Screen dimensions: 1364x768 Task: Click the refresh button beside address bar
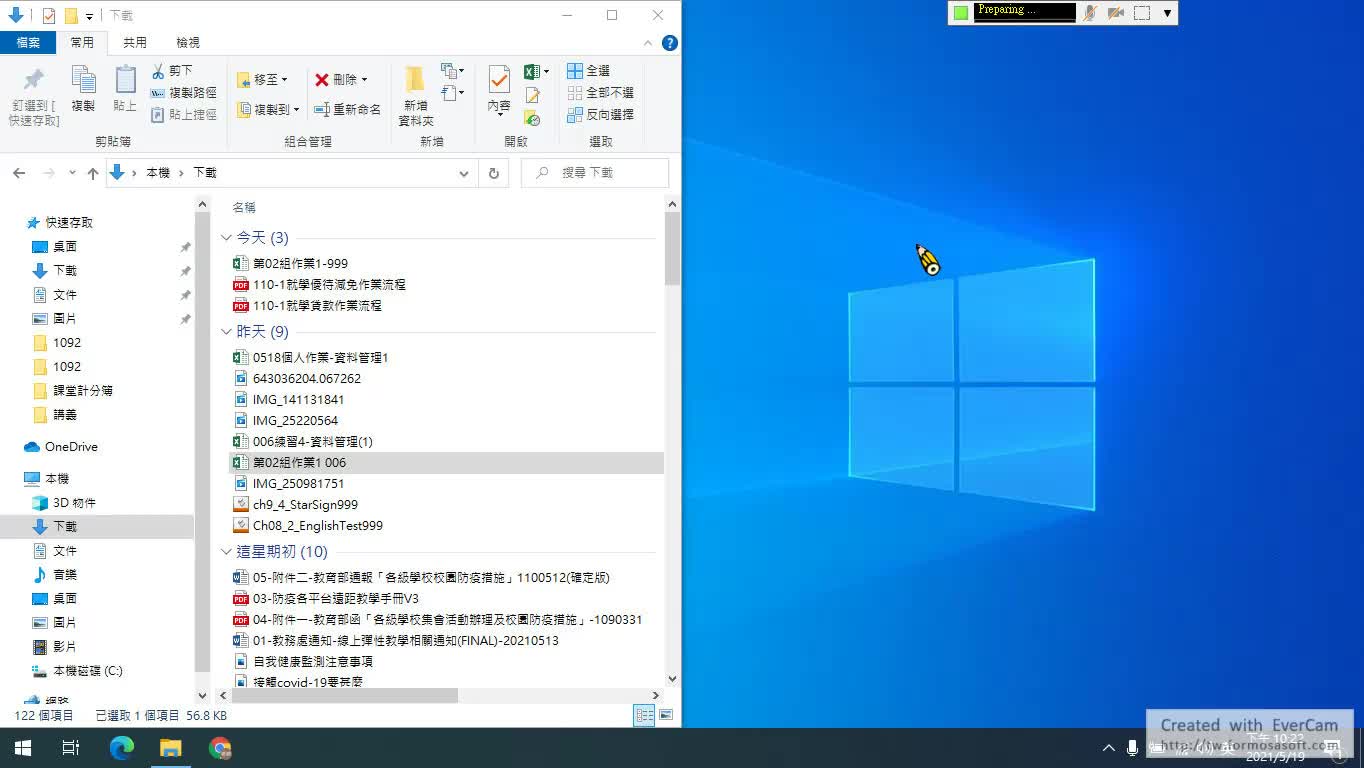click(x=493, y=173)
